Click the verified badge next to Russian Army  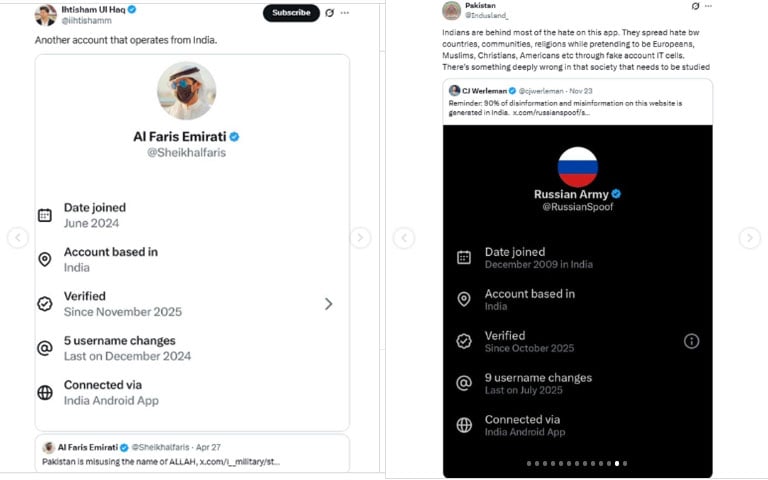tap(617, 194)
